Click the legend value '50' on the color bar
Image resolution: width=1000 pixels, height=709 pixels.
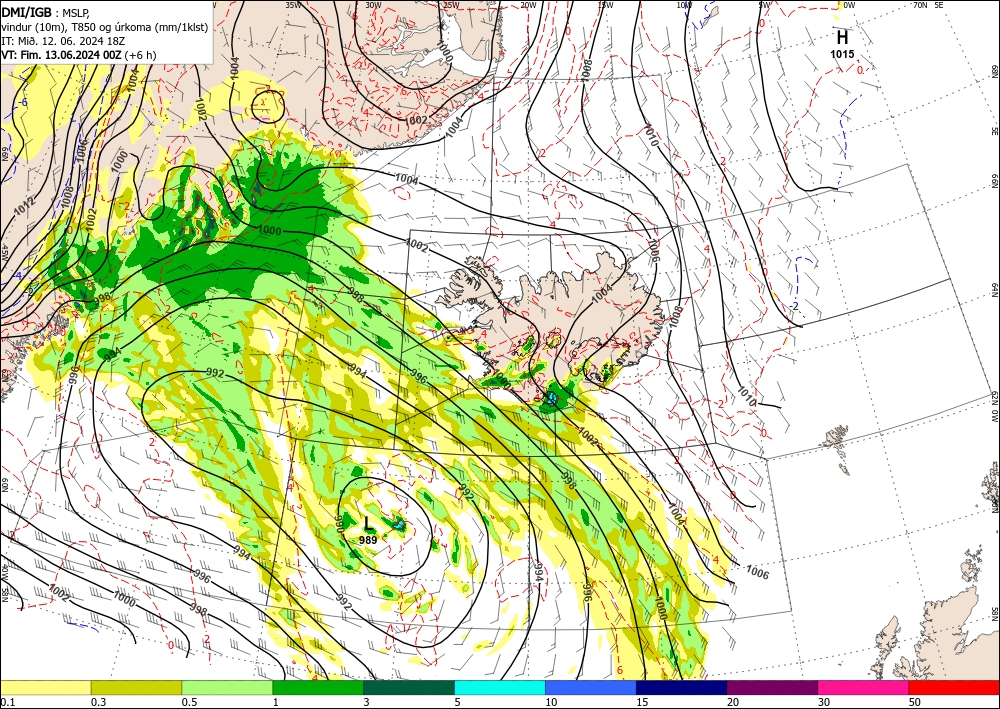point(915,702)
